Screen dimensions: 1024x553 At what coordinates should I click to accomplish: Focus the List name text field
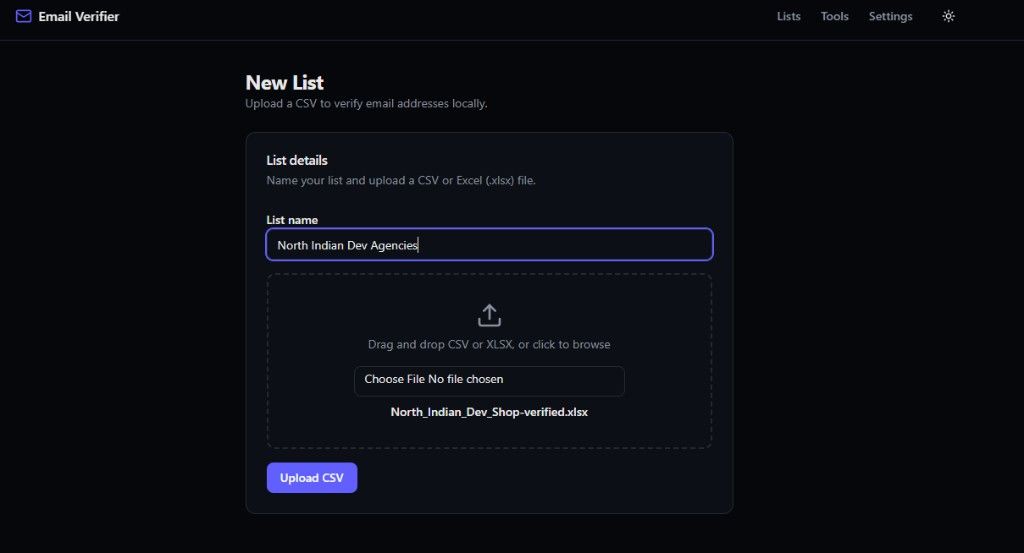[489, 245]
